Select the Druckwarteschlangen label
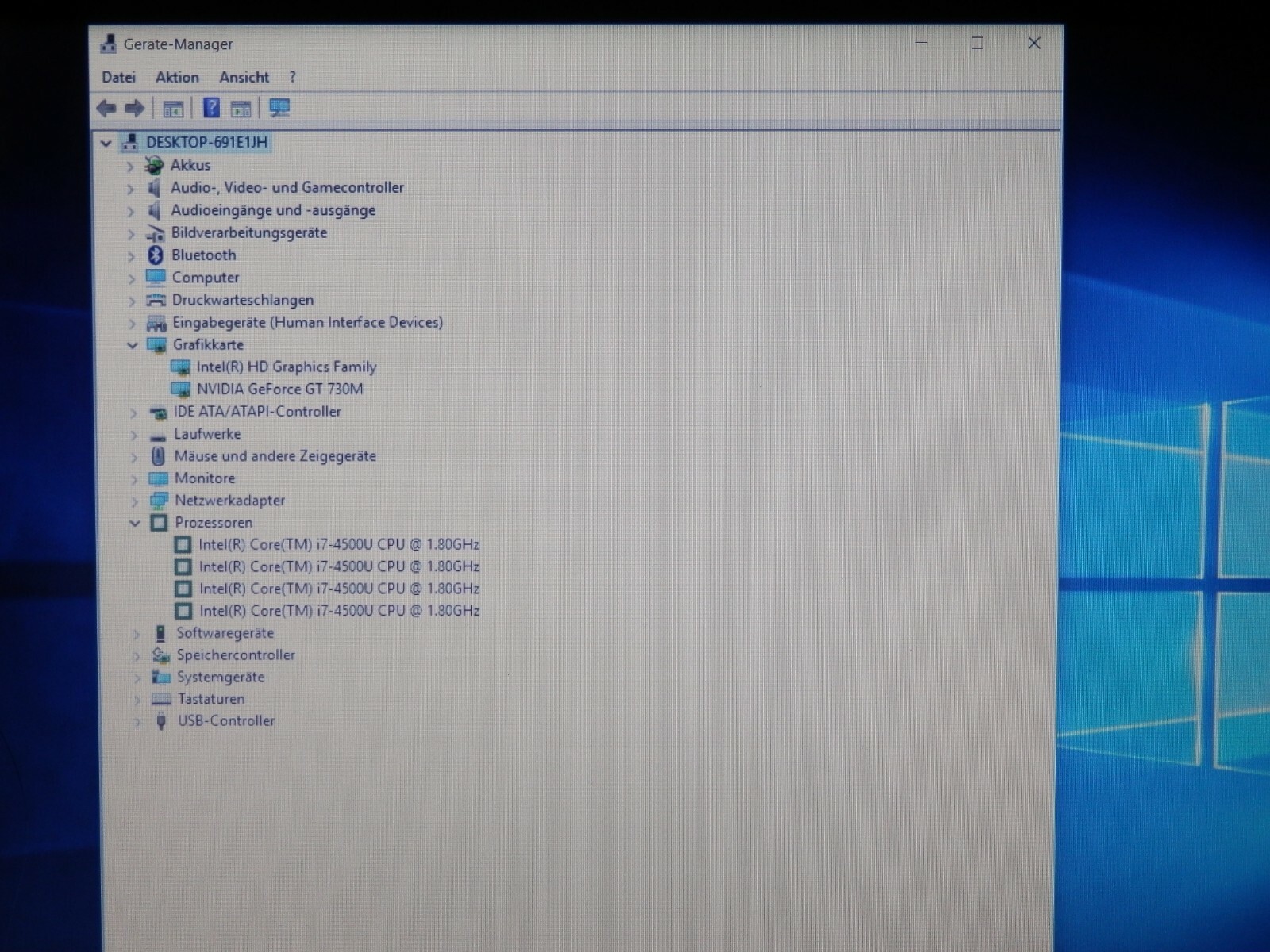 (x=243, y=300)
